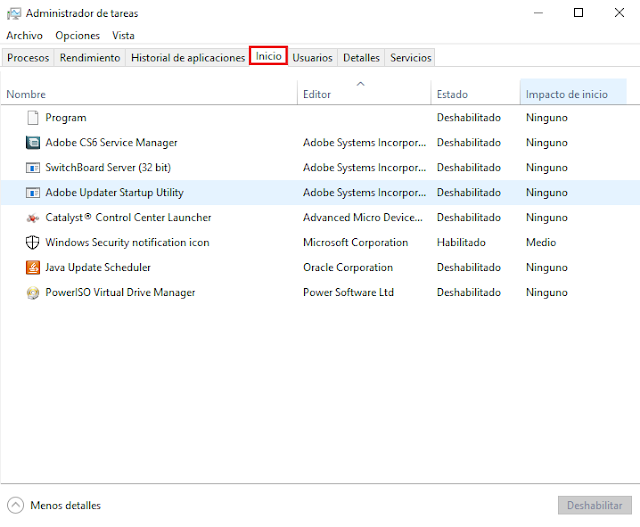Open the Opciones menu
This screenshot has width=640, height=527.
78,36
